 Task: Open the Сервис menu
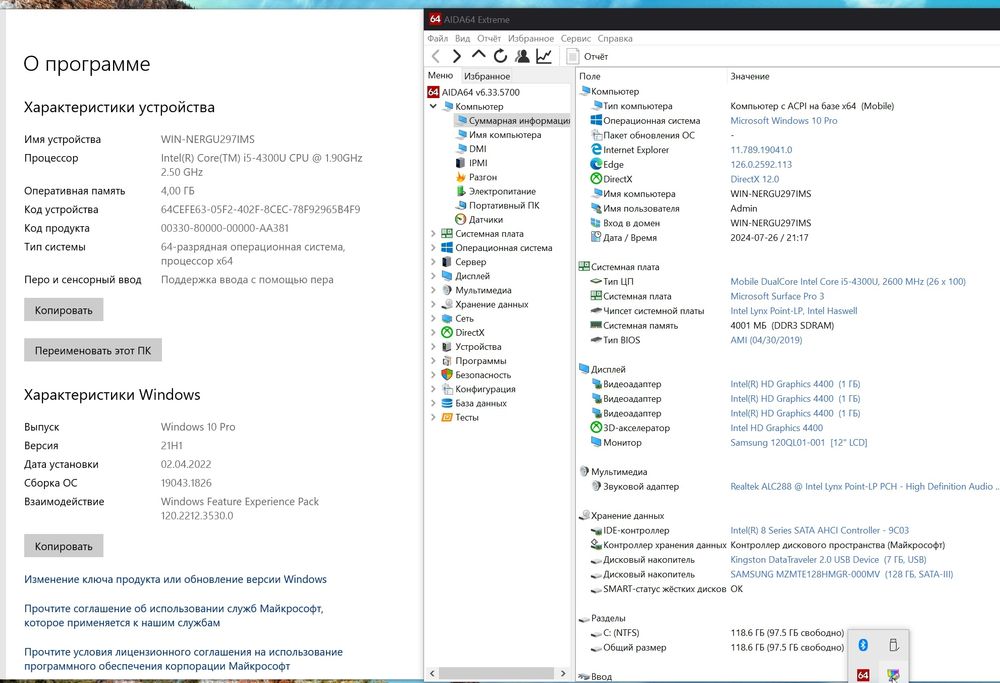[x=575, y=38]
